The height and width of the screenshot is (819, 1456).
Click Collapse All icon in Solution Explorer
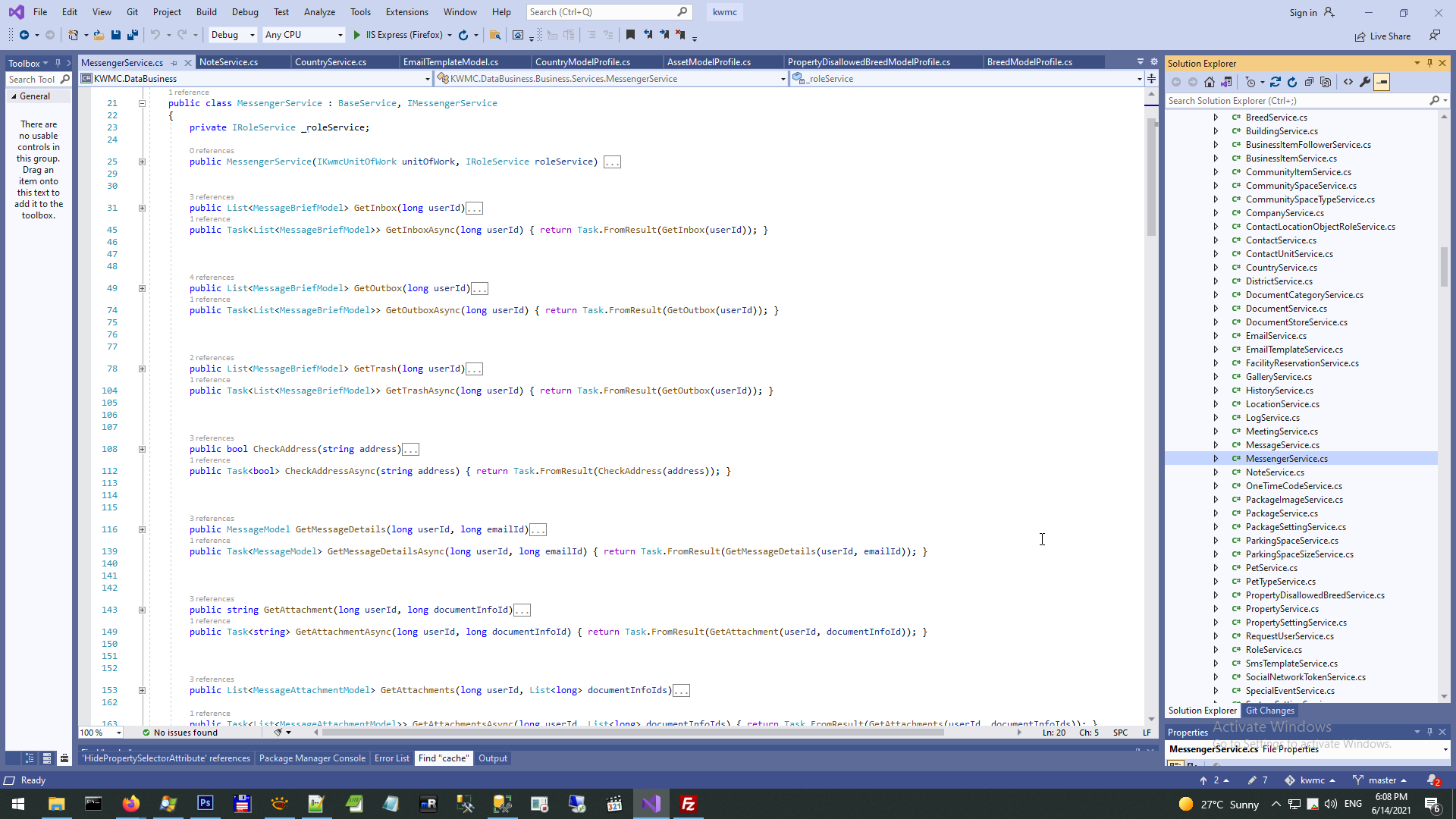point(1309,82)
